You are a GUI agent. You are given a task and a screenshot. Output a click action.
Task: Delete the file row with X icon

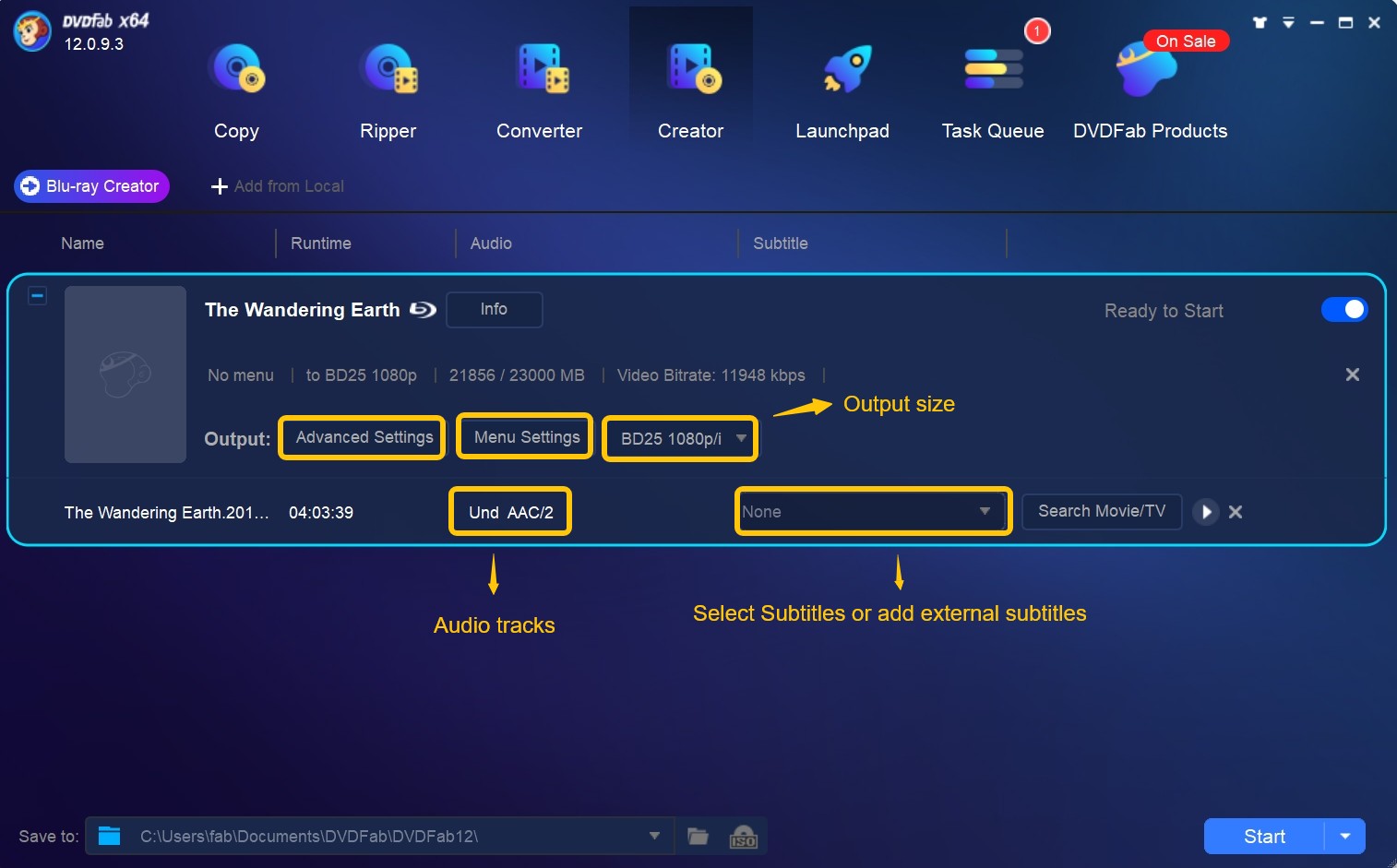tap(1236, 512)
